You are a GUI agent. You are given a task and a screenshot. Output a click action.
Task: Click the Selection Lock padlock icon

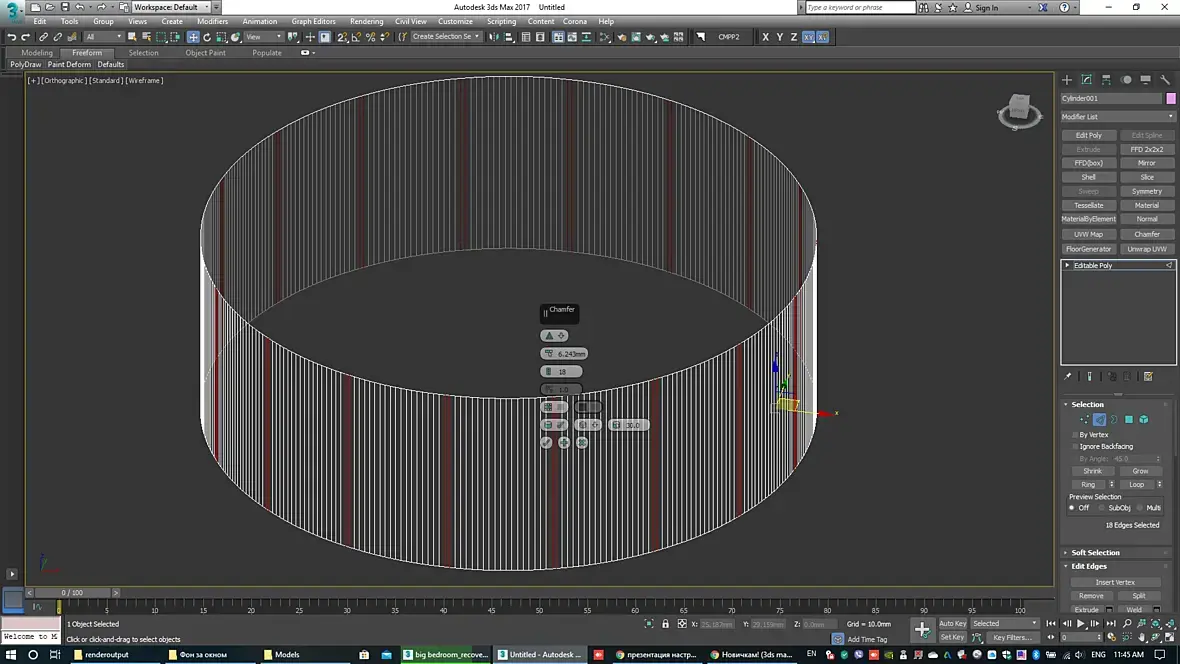[x=665, y=623]
